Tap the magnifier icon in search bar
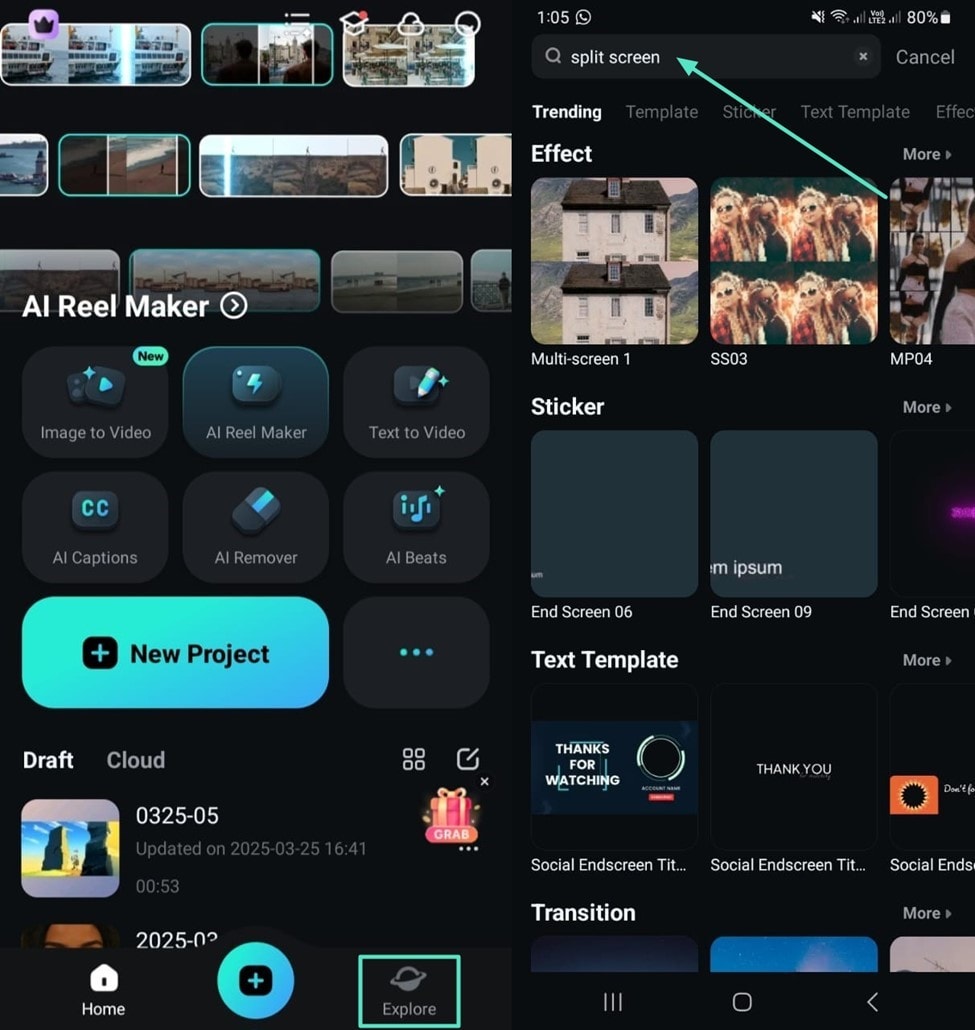Image resolution: width=975 pixels, height=1030 pixels. 553,56
